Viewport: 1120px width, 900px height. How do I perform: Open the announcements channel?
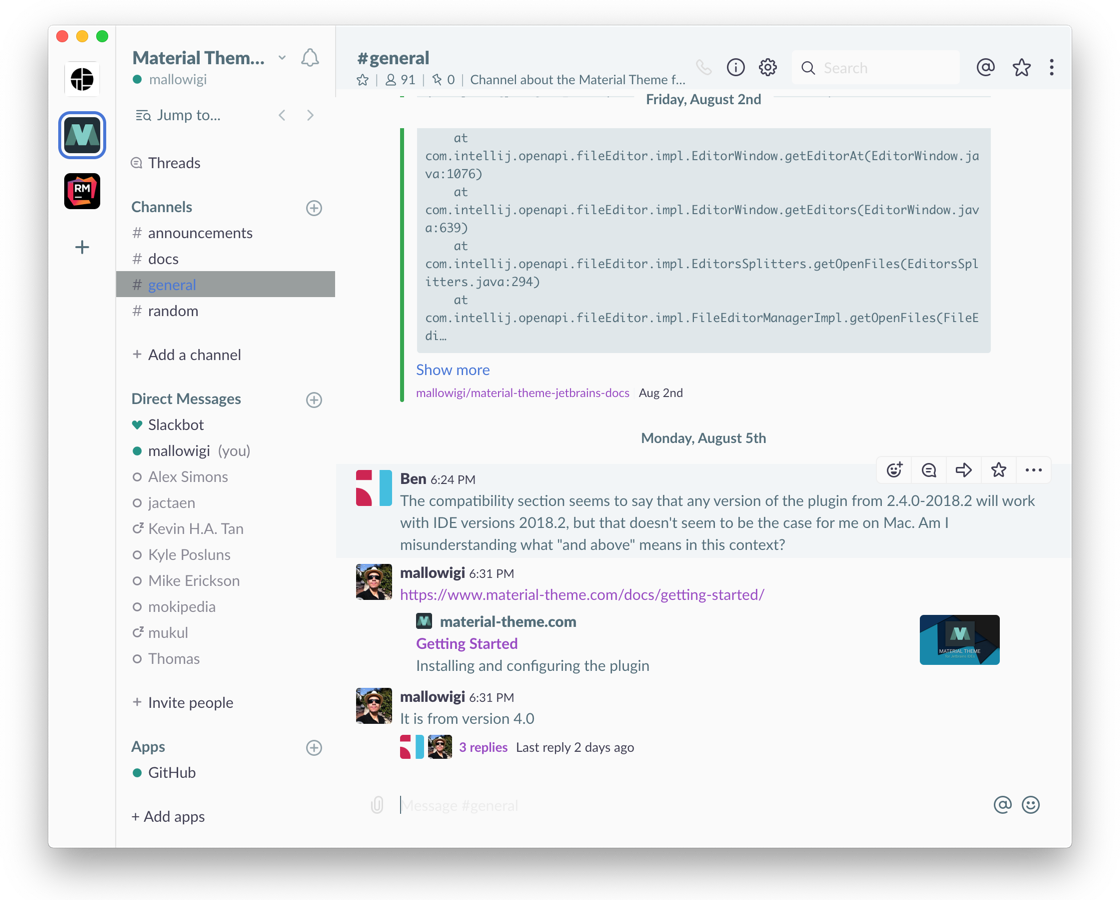click(225, 233)
